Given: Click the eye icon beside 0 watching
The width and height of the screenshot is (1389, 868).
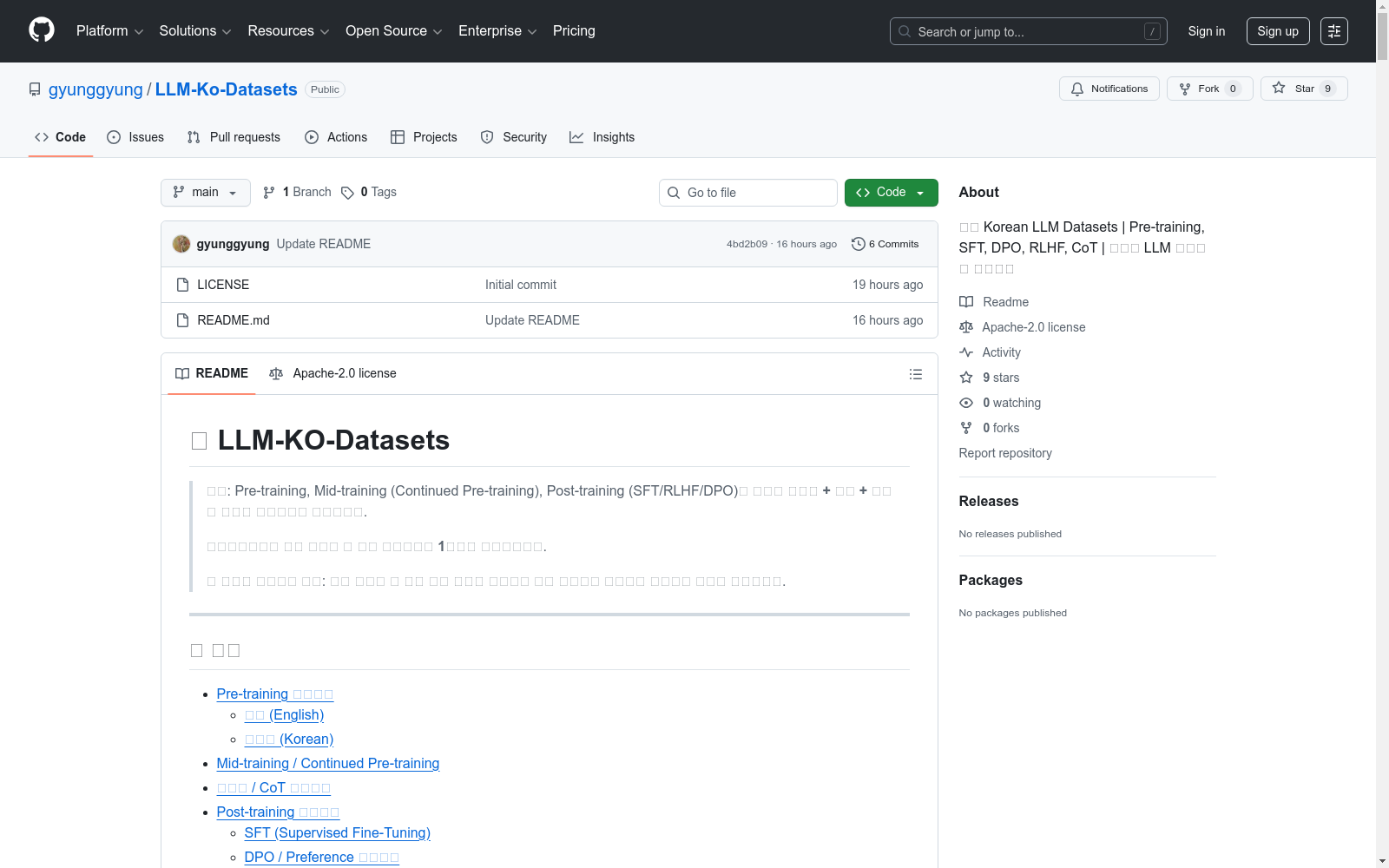Looking at the screenshot, I should click(966, 403).
